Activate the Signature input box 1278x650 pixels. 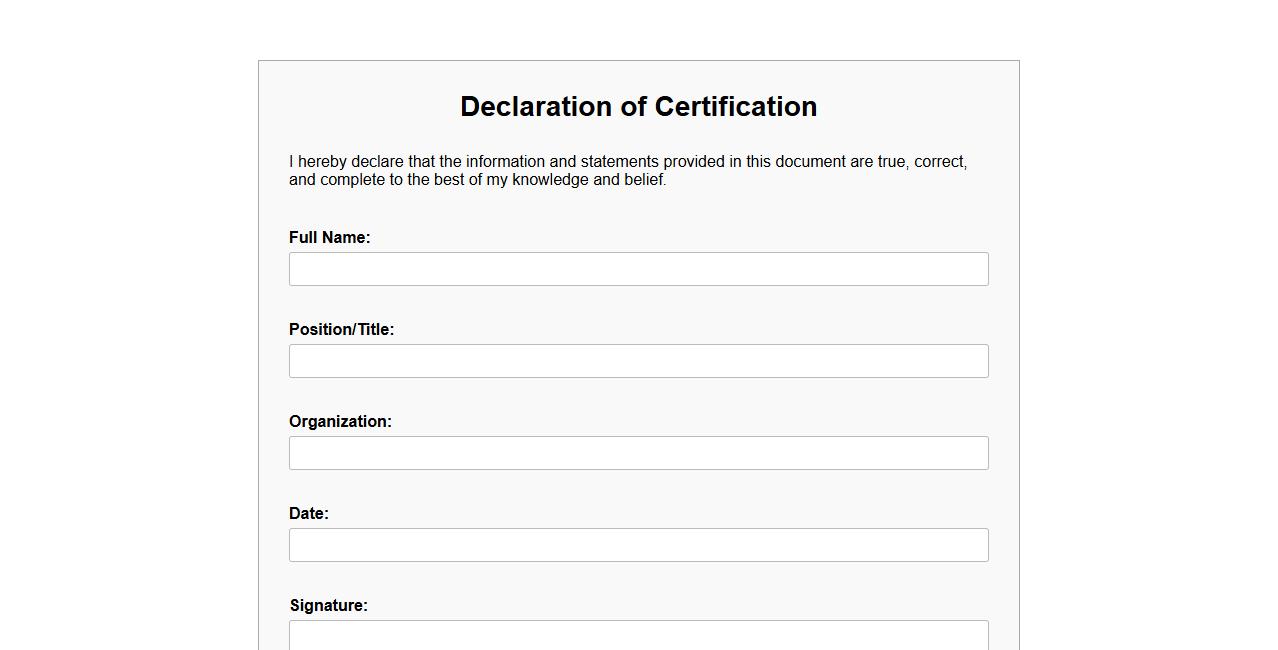pos(638,635)
